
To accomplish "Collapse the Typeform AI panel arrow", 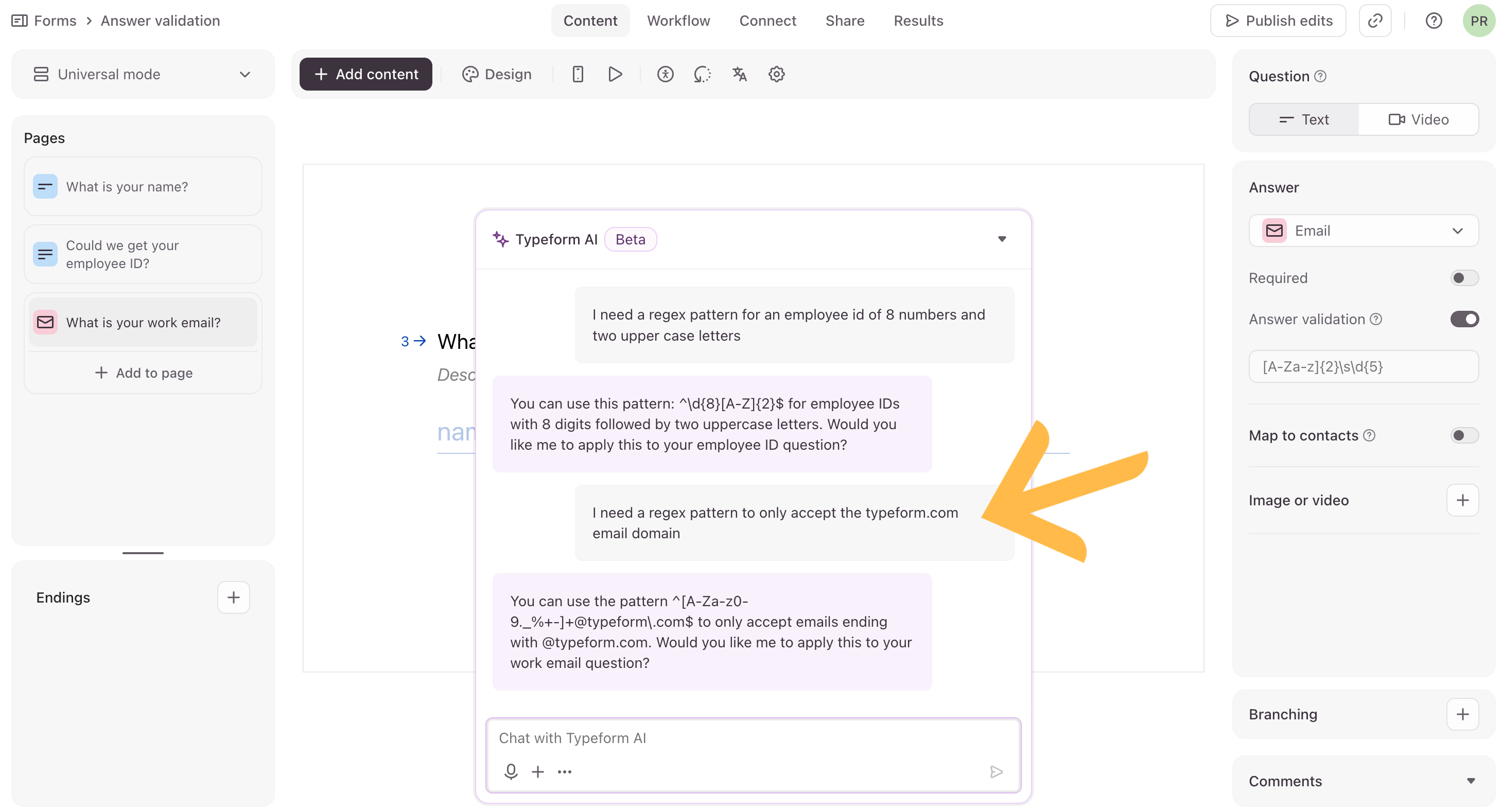I will tap(1002, 239).
